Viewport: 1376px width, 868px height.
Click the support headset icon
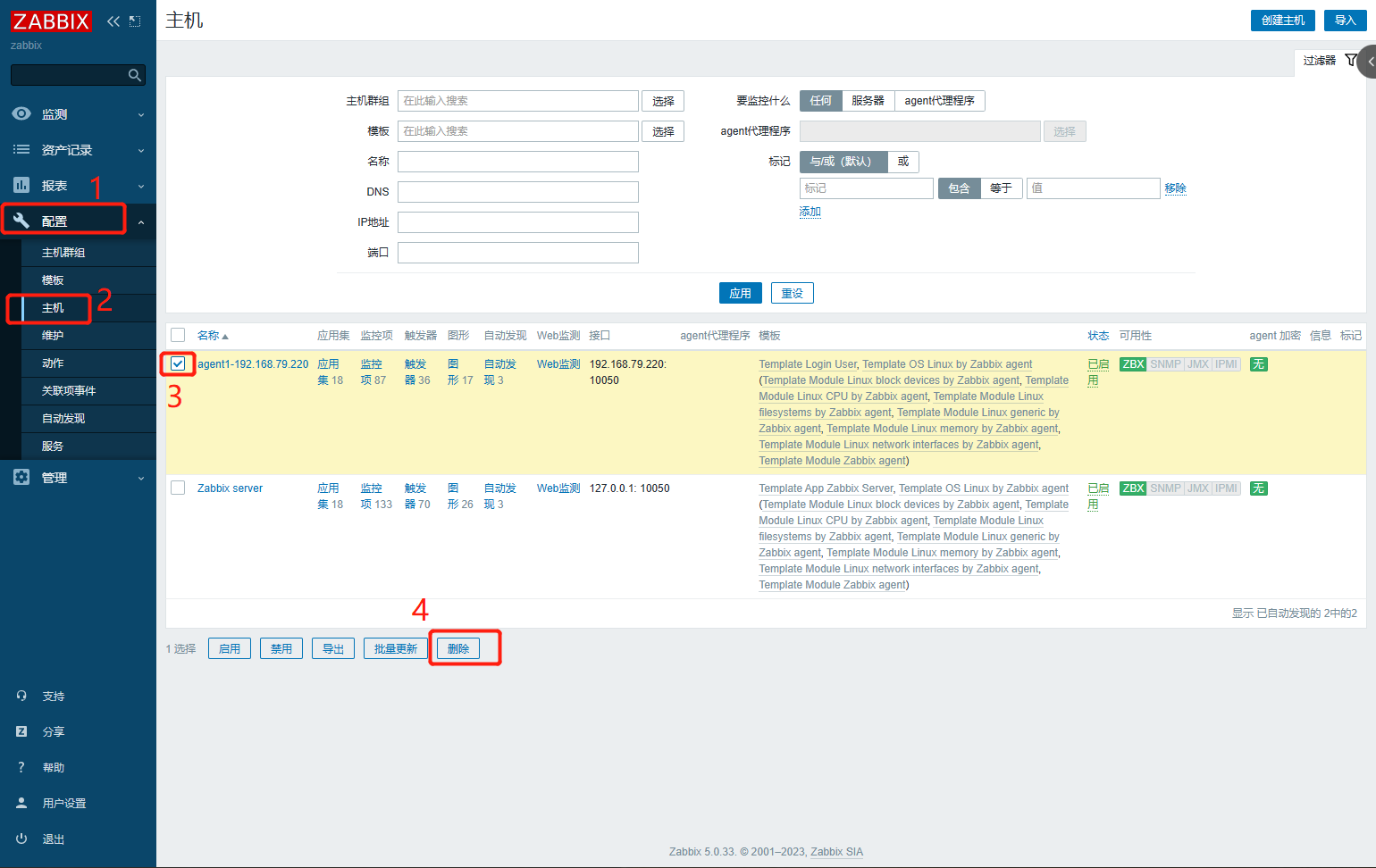[x=21, y=696]
